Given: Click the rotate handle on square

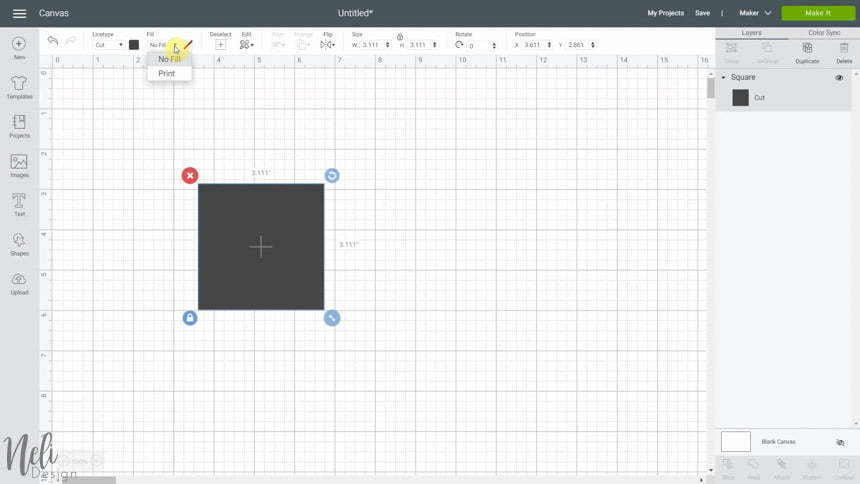Looking at the screenshot, I should tap(332, 176).
